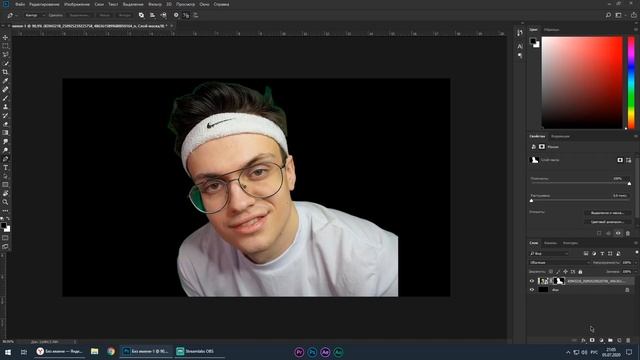
Task: Create a new group with the folder icon
Action: point(610,340)
